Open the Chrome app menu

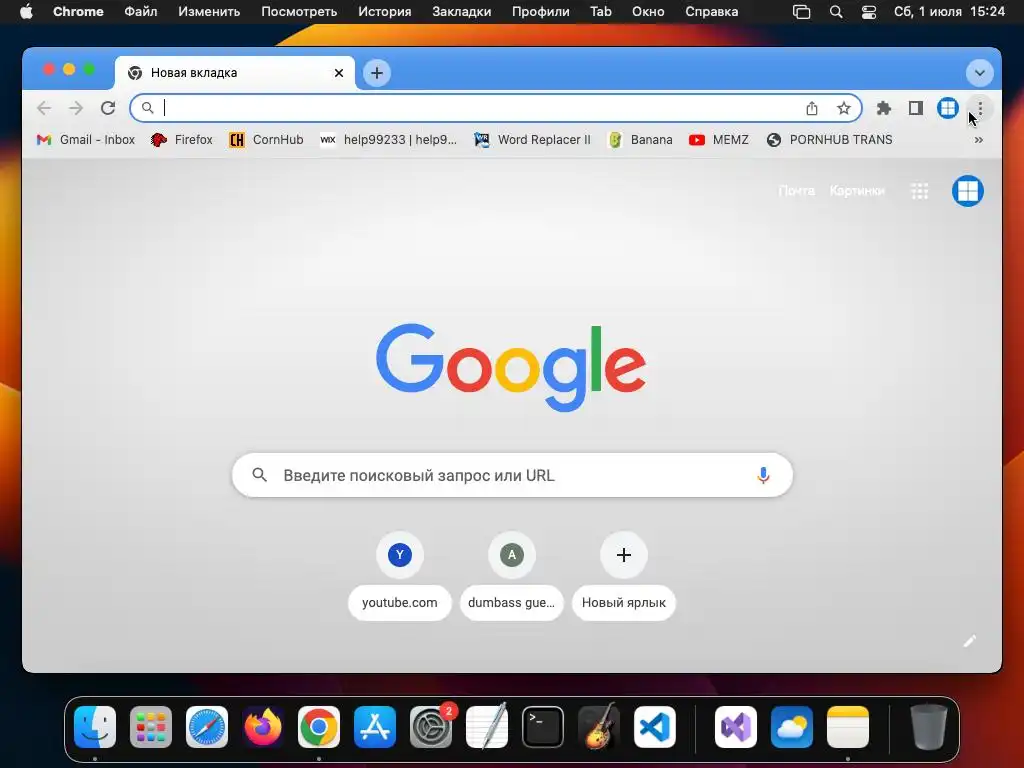(x=78, y=12)
